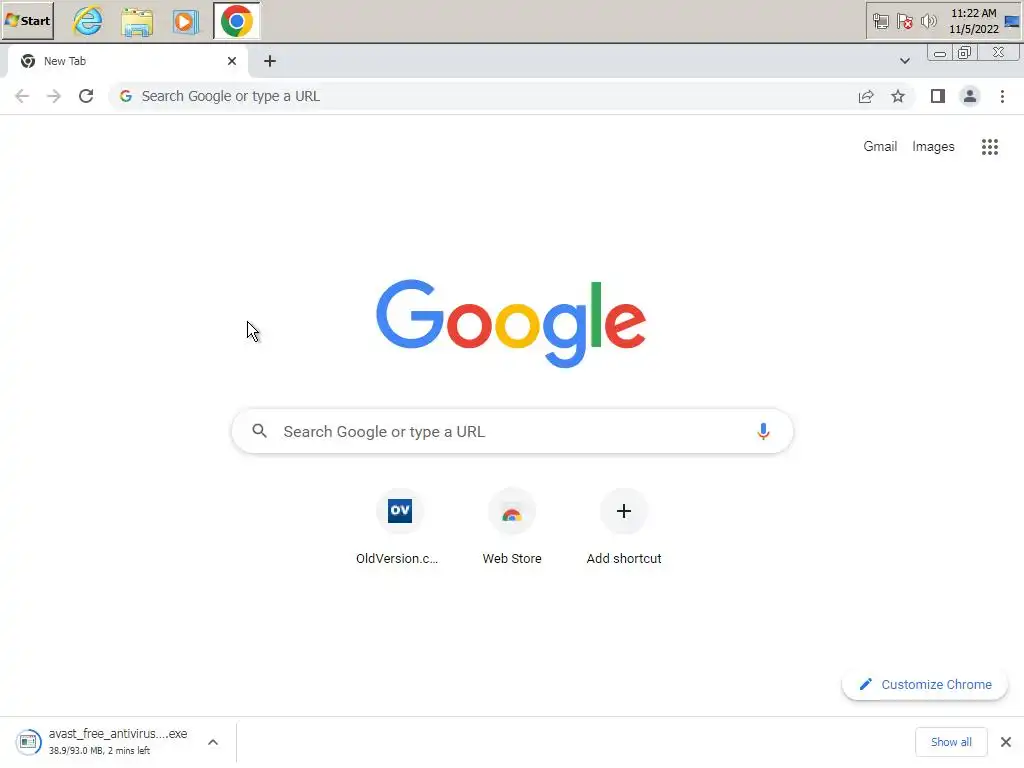Toggle the Chrome side panel
The width and height of the screenshot is (1024, 768).
[x=938, y=96]
